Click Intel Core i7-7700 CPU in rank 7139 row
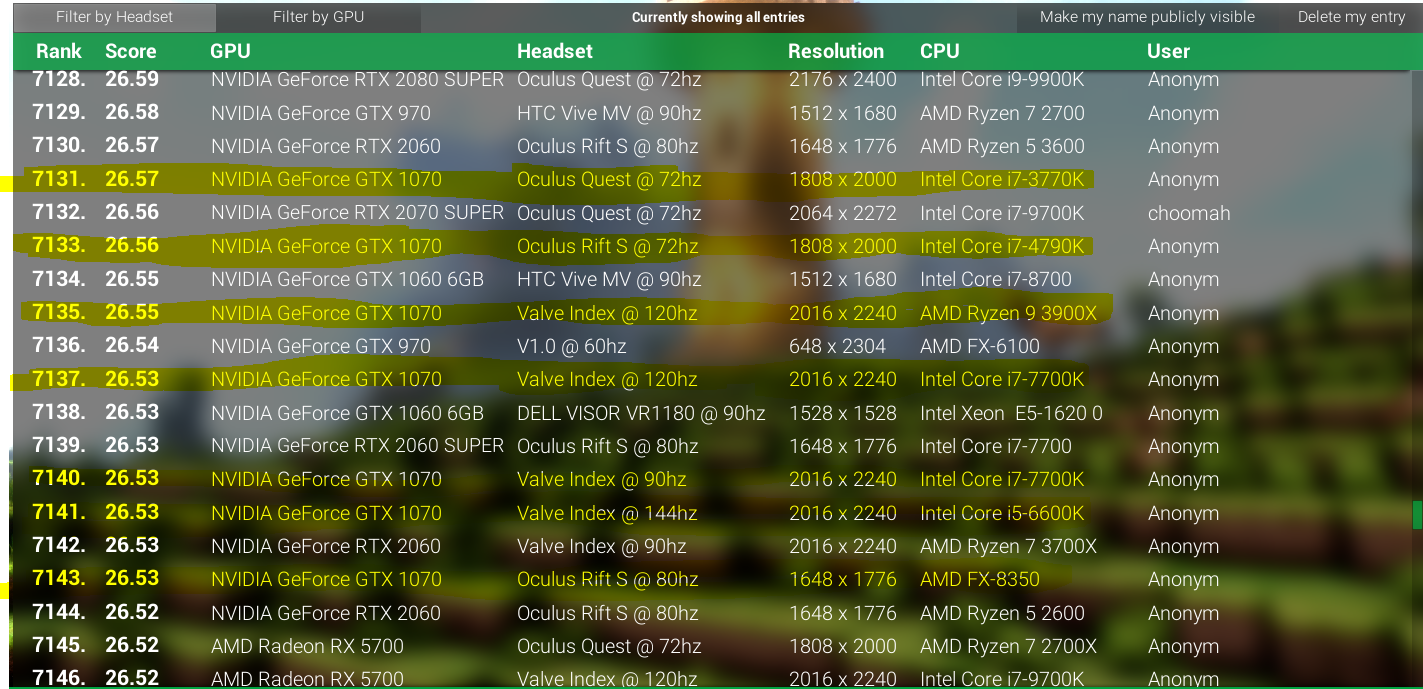The image size is (1423, 689). click(x=996, y=446)
